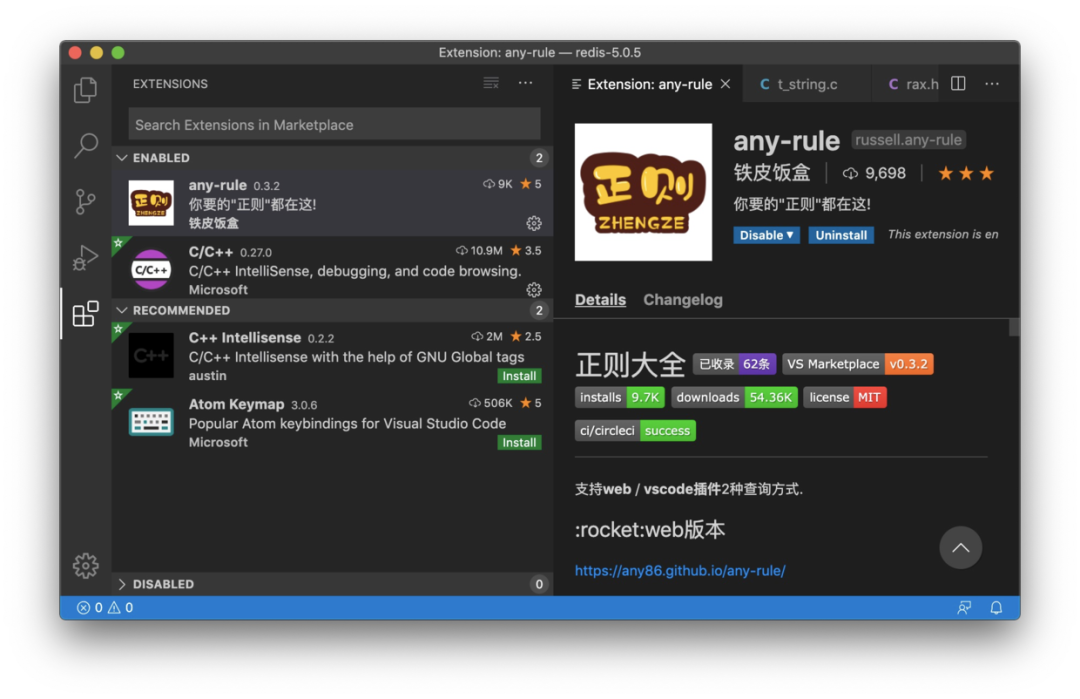Viewport: 1080px width, 699px height.
Task: Open the Source Control view
Action: click(x=86, y=201)
